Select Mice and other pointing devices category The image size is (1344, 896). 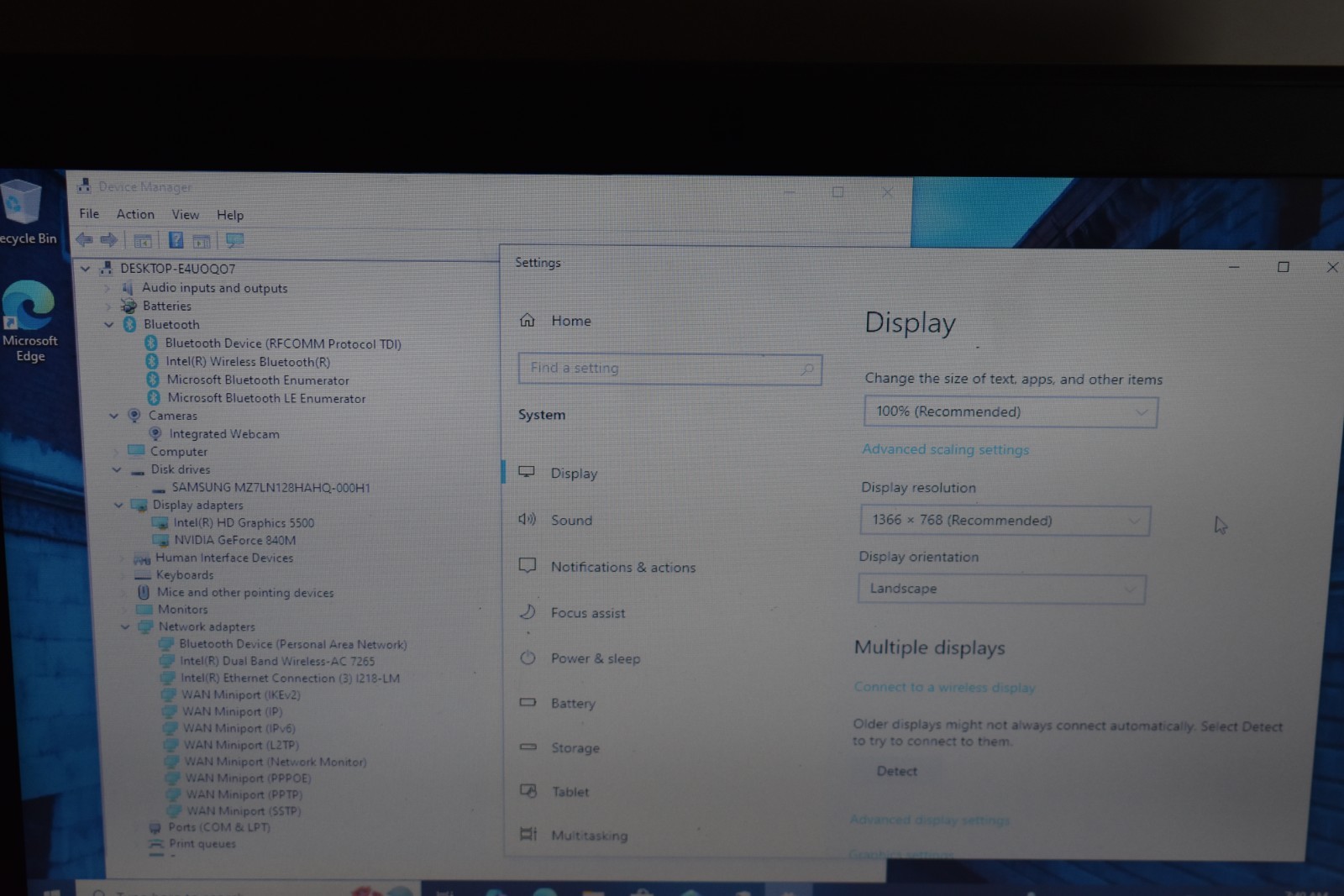coord(245,592)
